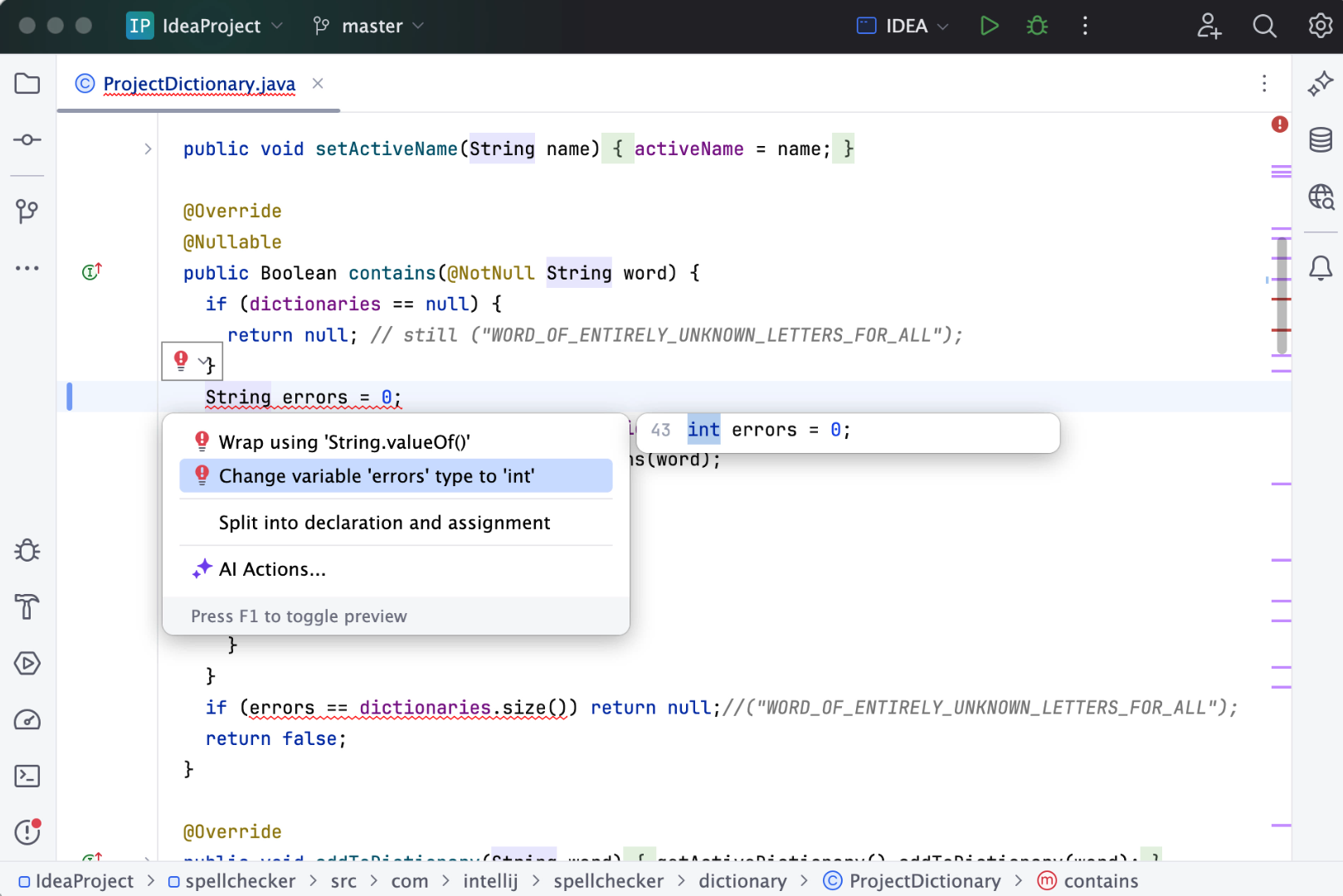The width and height of the screenshot is (1343, 896).
Task: Click 'dictionaries.size()' in the if condition
Action: 463,708
